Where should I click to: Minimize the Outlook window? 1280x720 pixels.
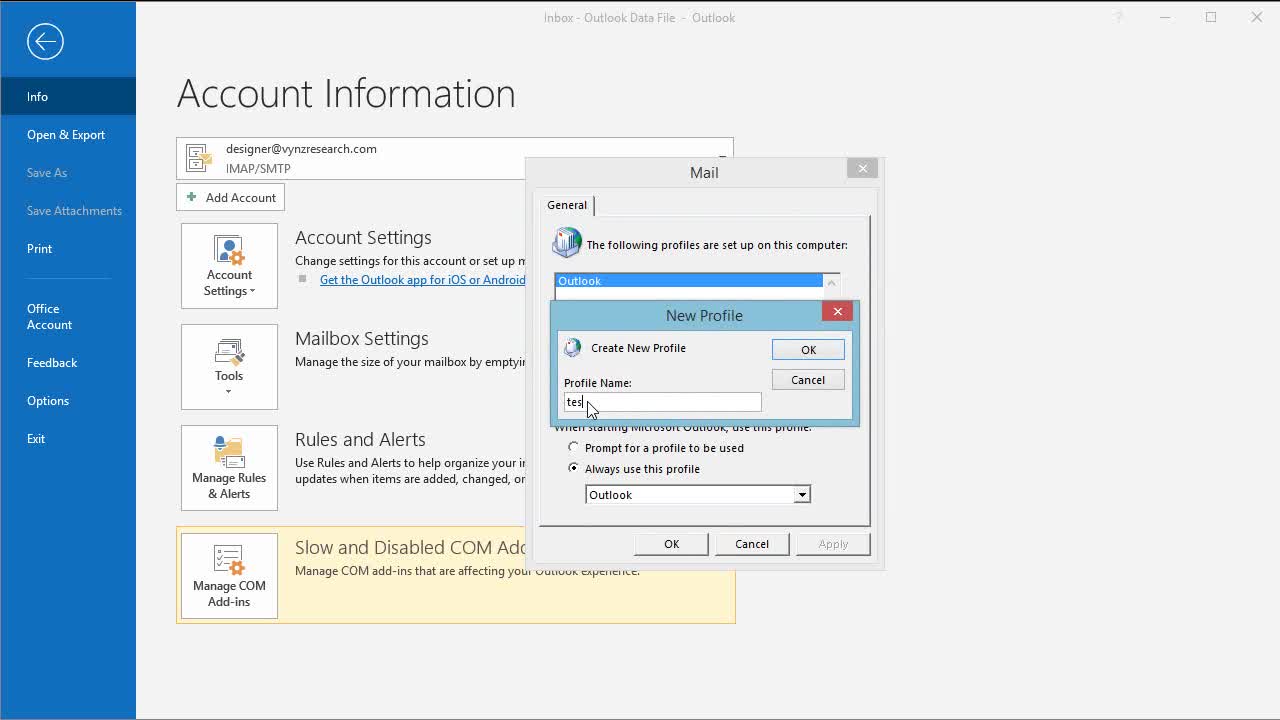click(1166, 17)
